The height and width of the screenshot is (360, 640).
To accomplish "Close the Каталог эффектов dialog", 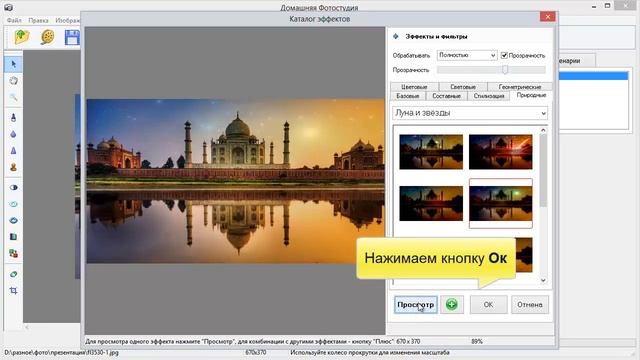I will pos(547,16).
